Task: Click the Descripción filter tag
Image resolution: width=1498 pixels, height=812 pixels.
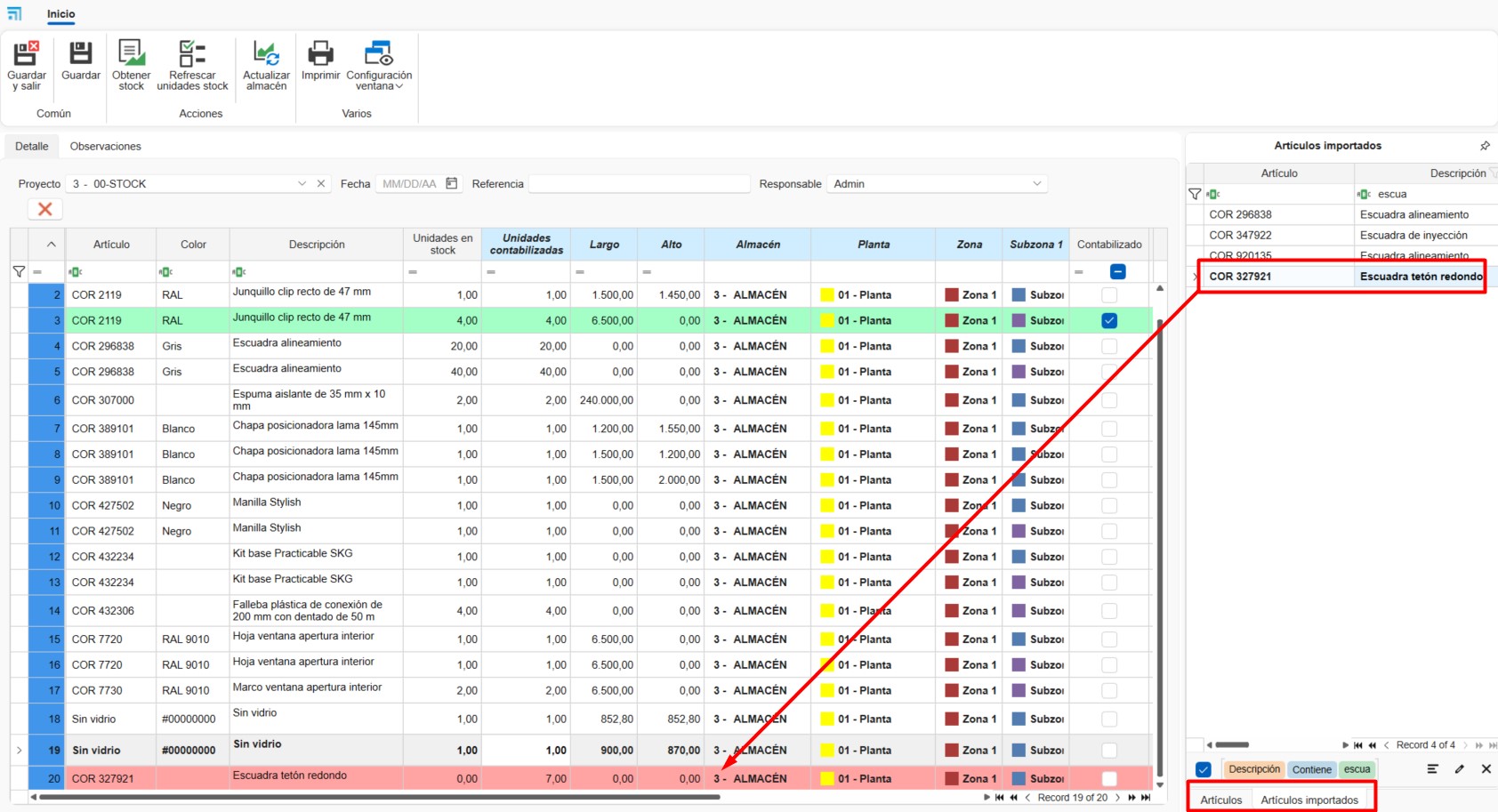Action: point(1253,769)
